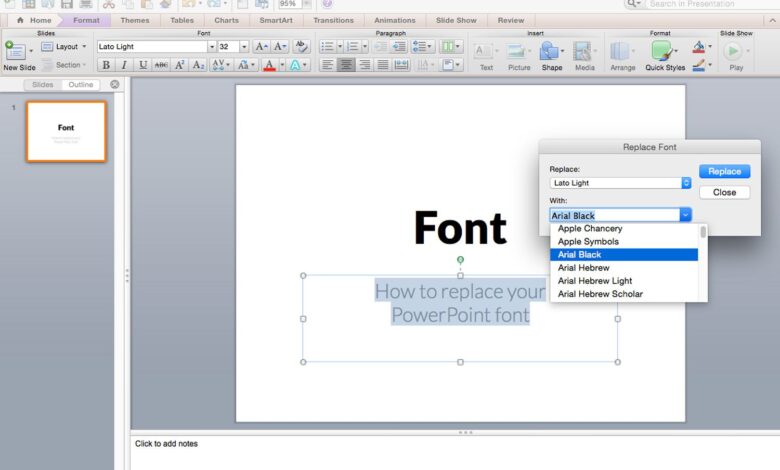Click the New Slide icon
780x470 pixels.
pyautogui.click(x=16, y=50)
